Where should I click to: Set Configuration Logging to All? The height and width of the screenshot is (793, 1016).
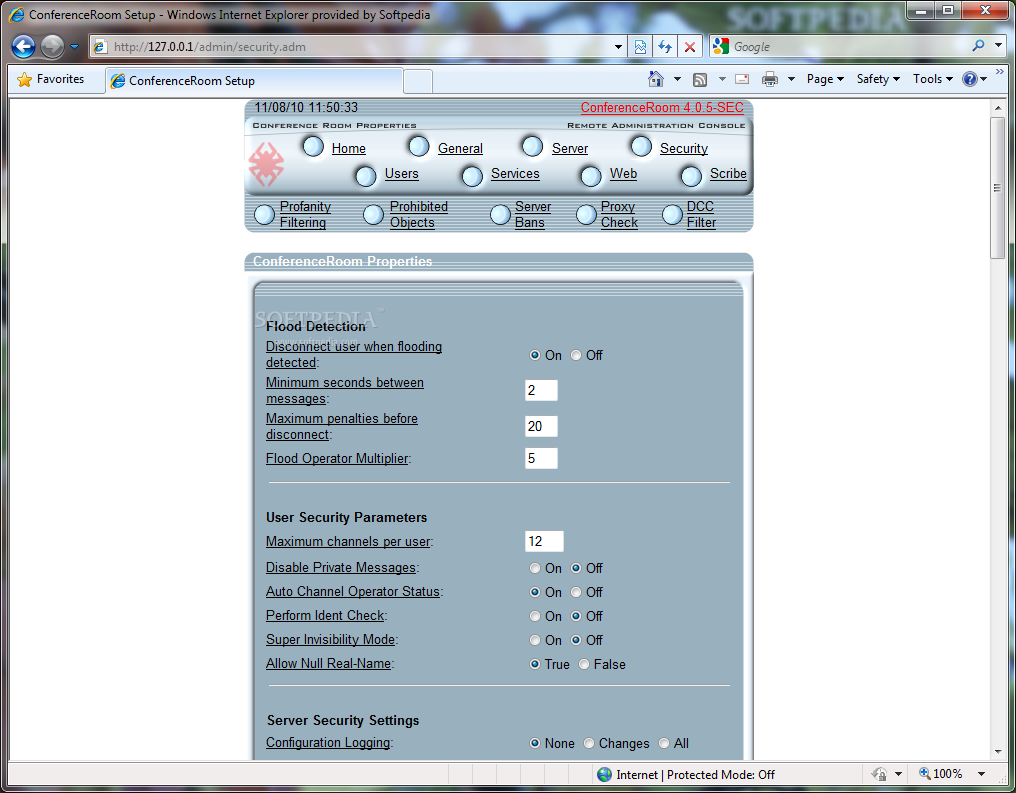pos(664,743)
